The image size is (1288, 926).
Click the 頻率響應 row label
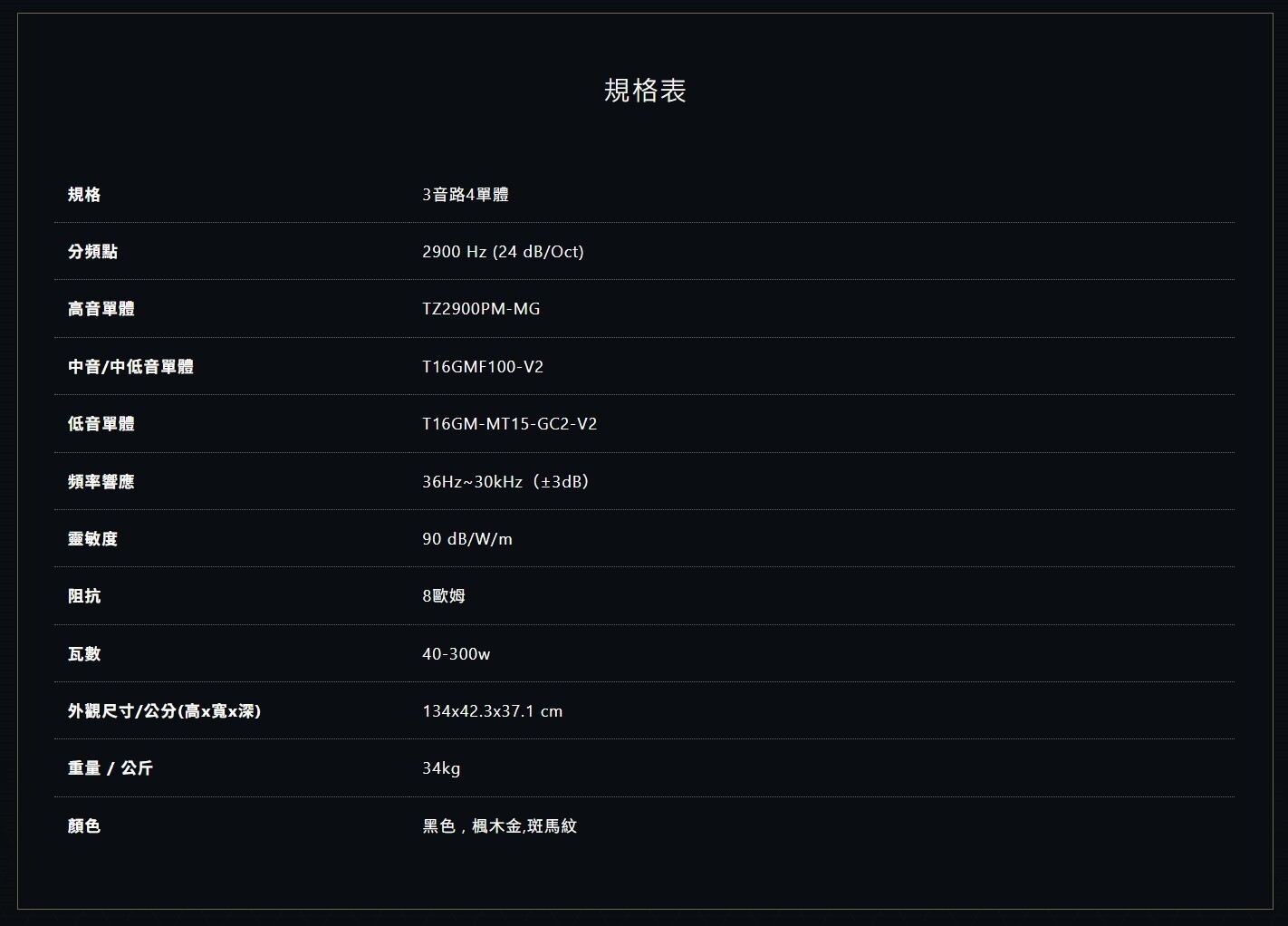click(x=101, y=482)
